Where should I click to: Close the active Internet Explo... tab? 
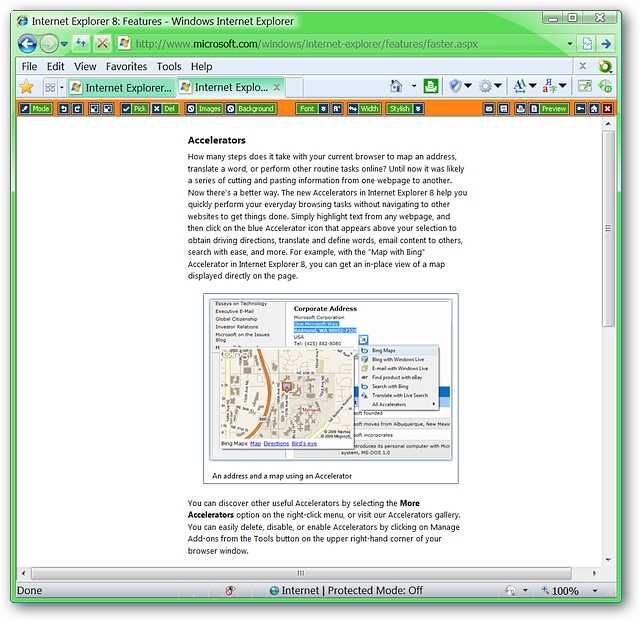[x=276, y=87]
